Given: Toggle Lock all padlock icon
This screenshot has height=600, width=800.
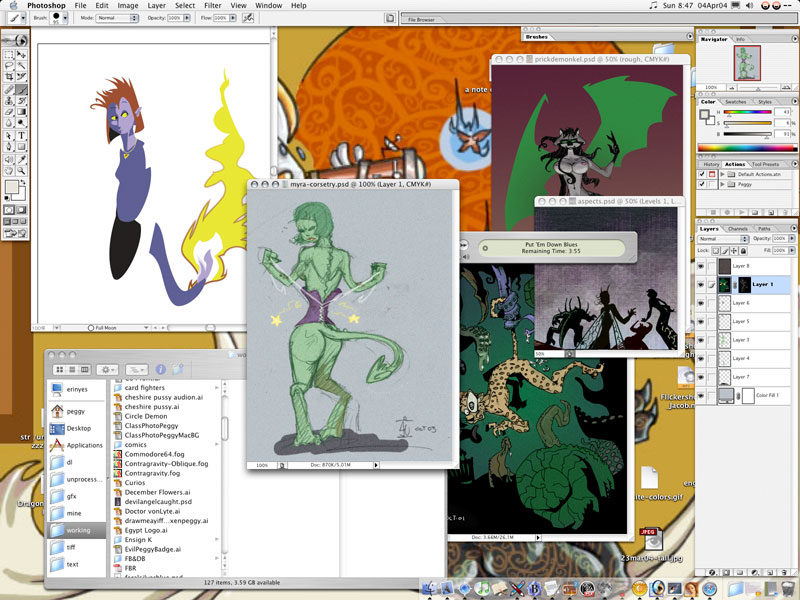Looking at the screenshot, I should click(x=743, y=251).
